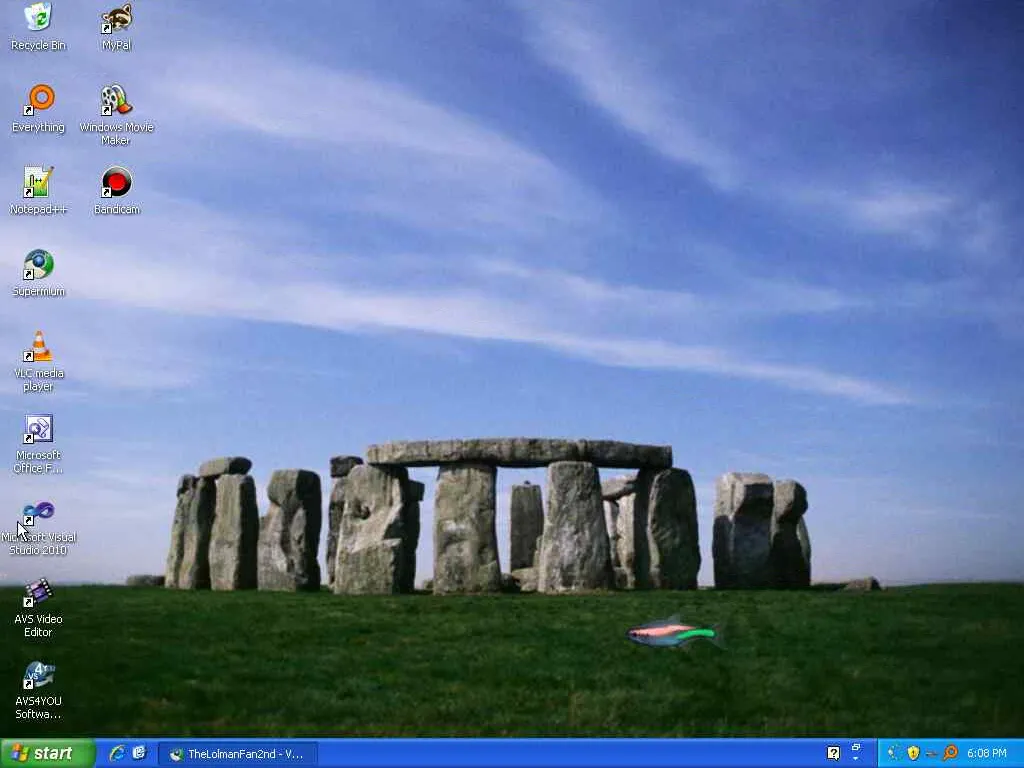Open the Start menu
Image resolution: width=1024 pixels, height=768 pixels.
[48, 753]
